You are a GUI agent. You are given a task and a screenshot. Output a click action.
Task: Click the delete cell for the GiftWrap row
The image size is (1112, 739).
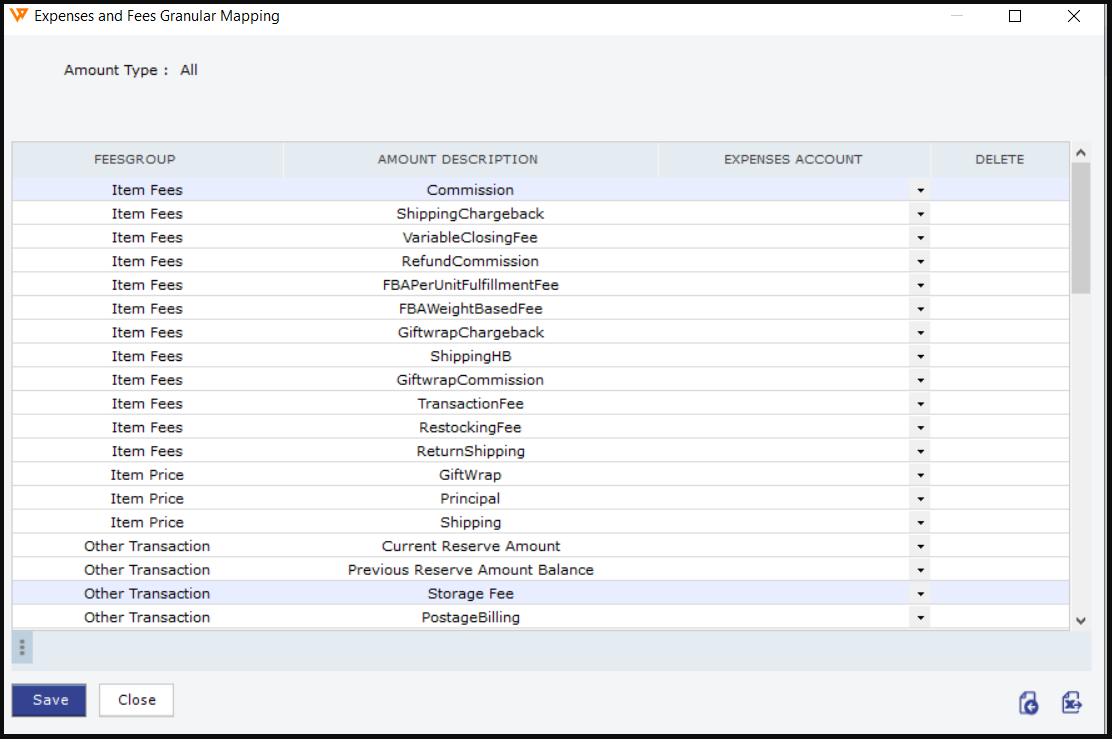coord(999,475)
